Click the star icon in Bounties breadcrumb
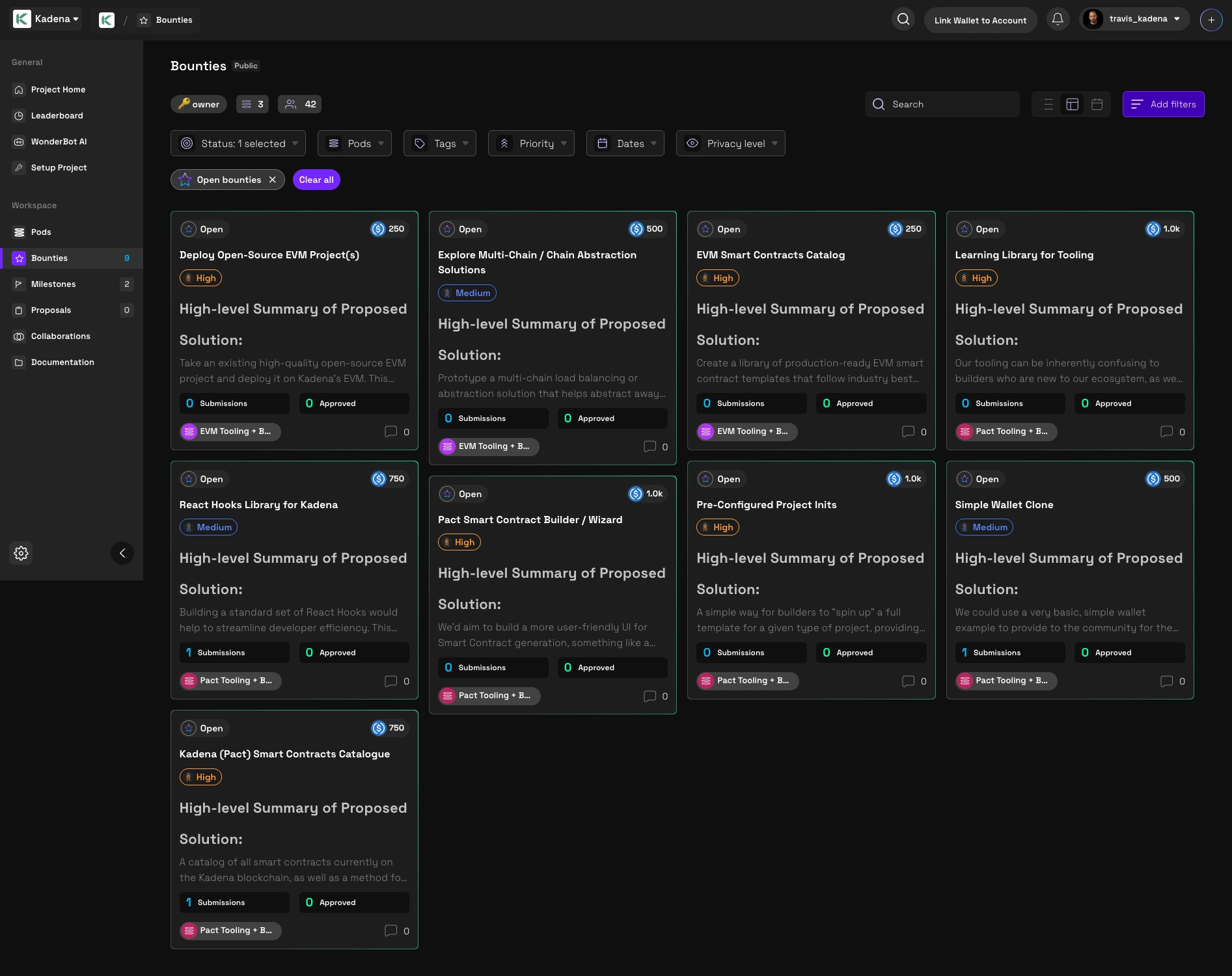This screenshot has width=1232, height=976. [x=144, y=20]
